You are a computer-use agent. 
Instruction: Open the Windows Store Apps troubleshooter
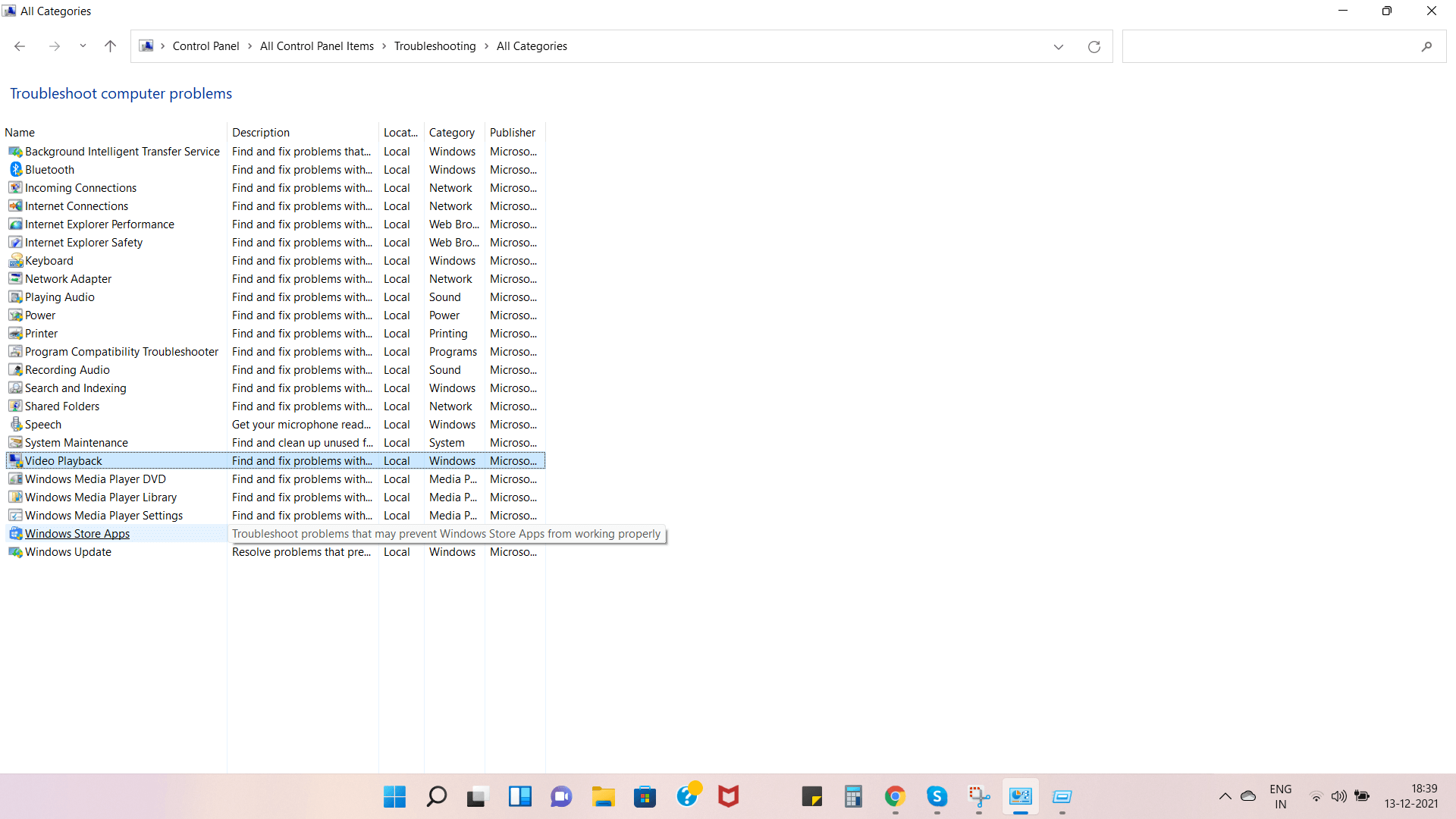coord(77,533)
